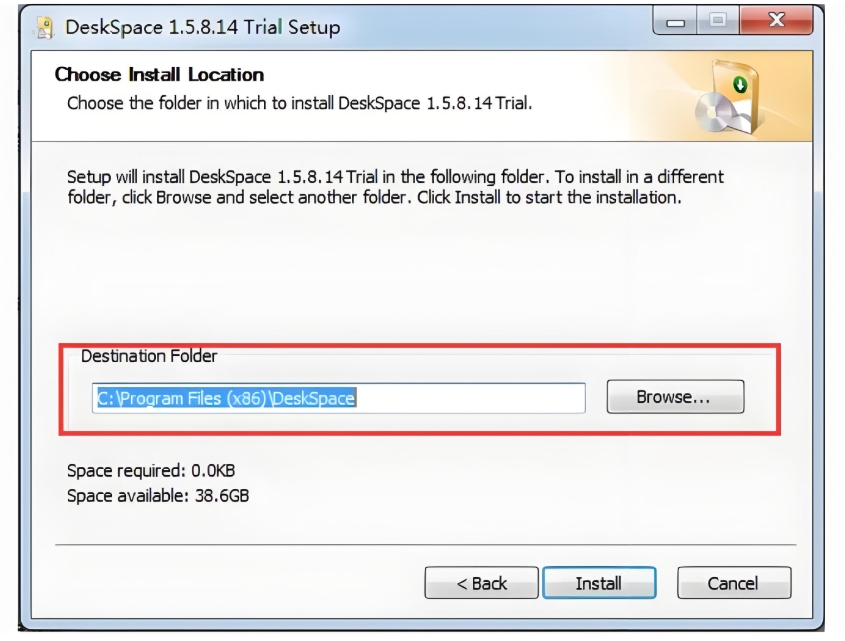The width and height of the screenshot is (845, 641).
Task: Click the window title 'DeskSpace 1.5.8.14 Trial Setup'
Action: click(202, 27)
